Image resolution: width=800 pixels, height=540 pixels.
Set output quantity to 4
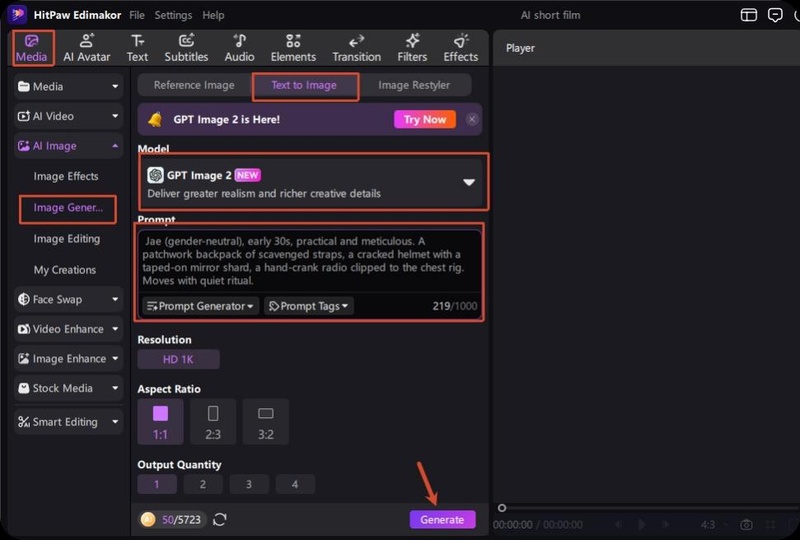point(295,484)
